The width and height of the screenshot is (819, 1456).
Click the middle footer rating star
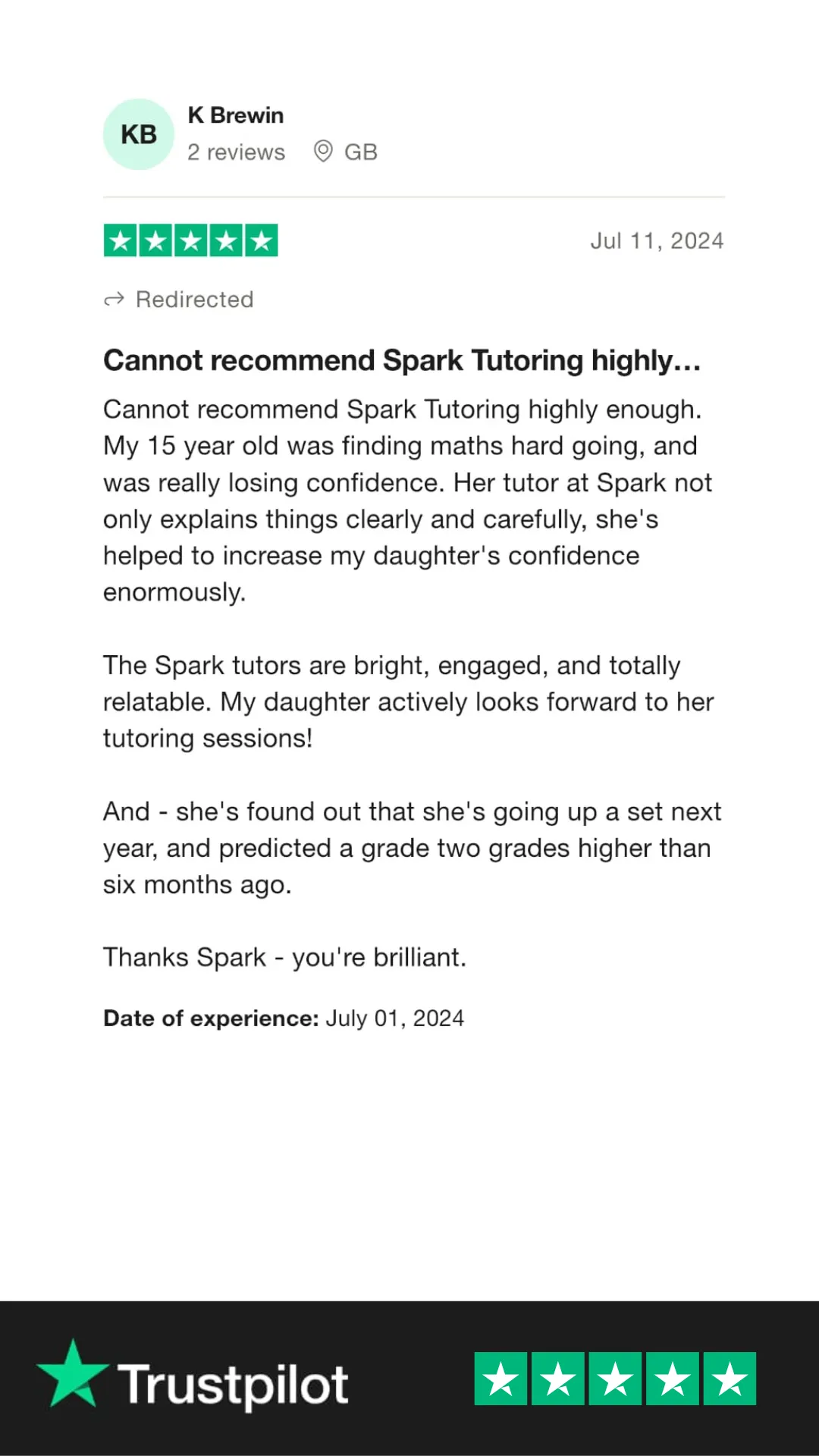615,1379
